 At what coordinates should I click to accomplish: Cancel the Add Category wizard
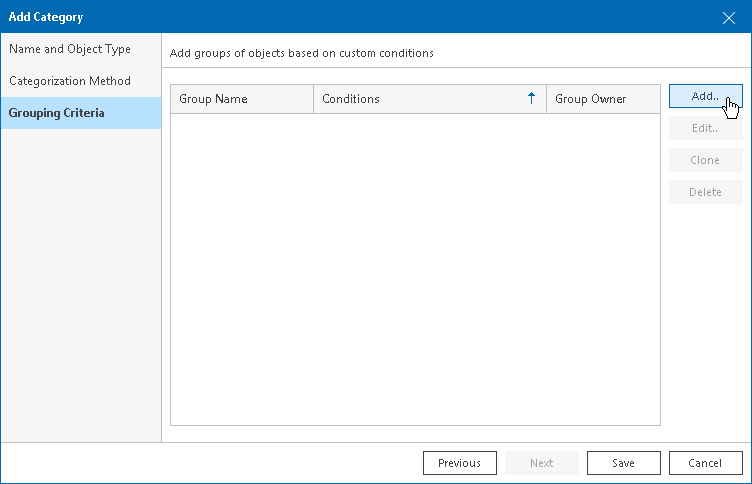[706, 463]
